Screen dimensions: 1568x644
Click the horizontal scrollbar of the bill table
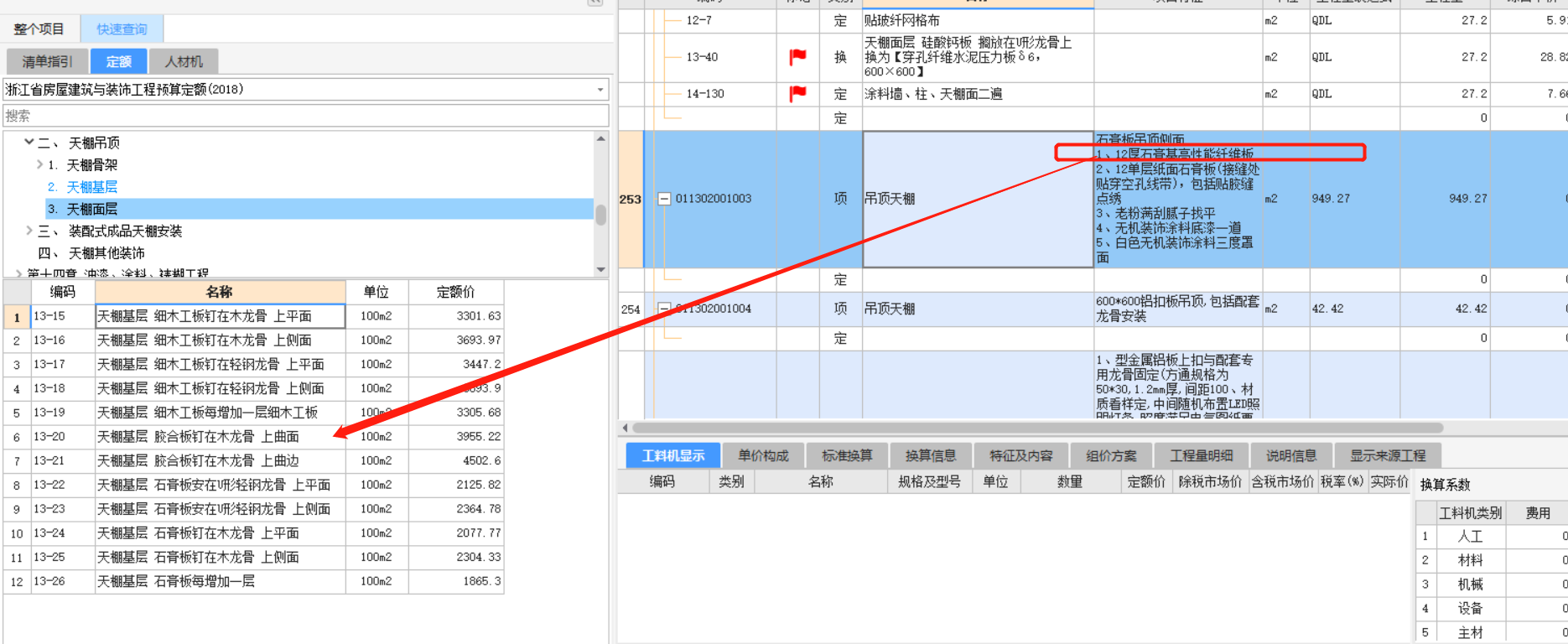coord(1037,428)
